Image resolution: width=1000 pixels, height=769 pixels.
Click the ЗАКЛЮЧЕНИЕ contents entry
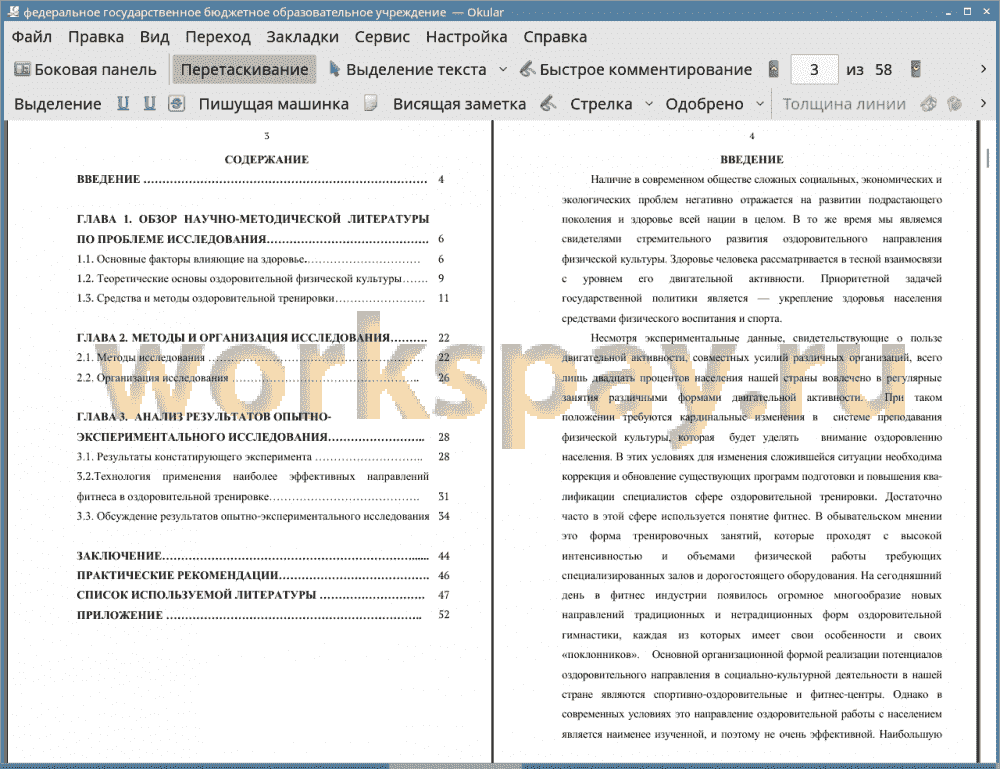pos(263,556)
